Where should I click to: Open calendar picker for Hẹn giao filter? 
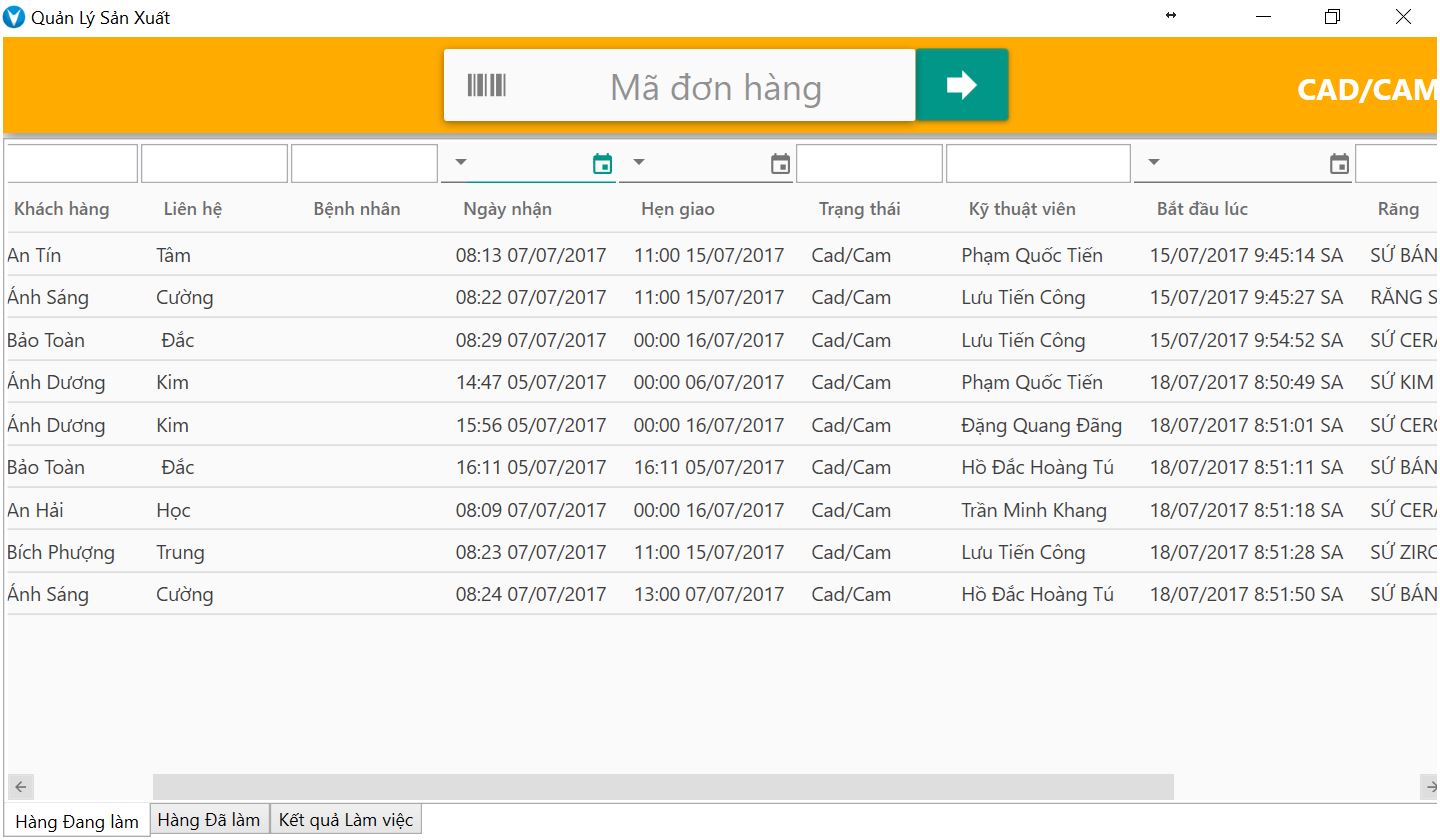coord(780,165)
